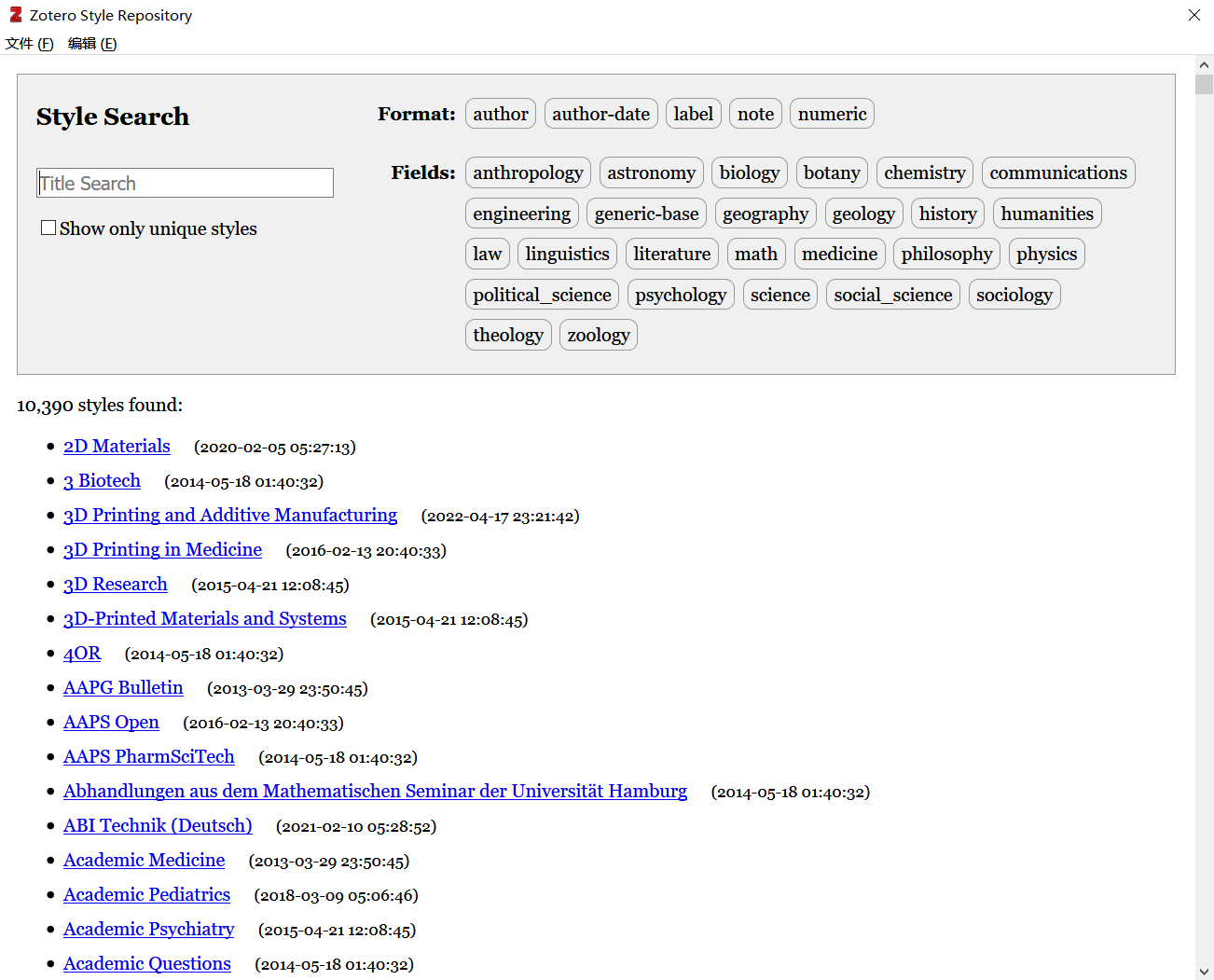This screenshot has height=980, width=1214.
Task: Select the anthropology field tag
Action: point(528,173)
